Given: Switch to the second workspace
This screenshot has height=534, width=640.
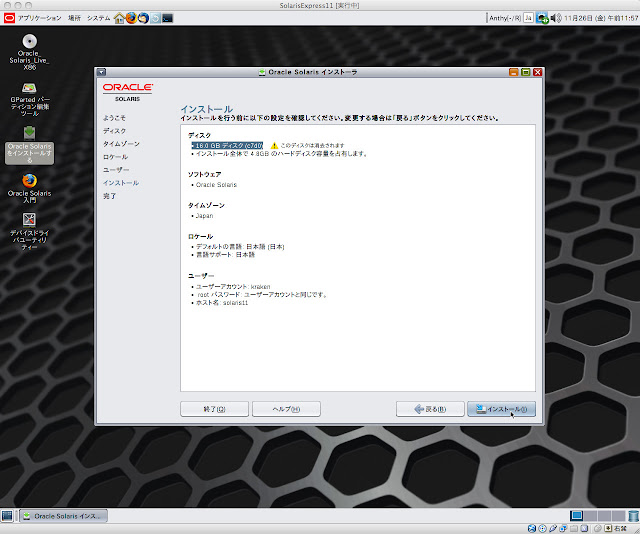Looking at the screenshot, I should point(591,516).
